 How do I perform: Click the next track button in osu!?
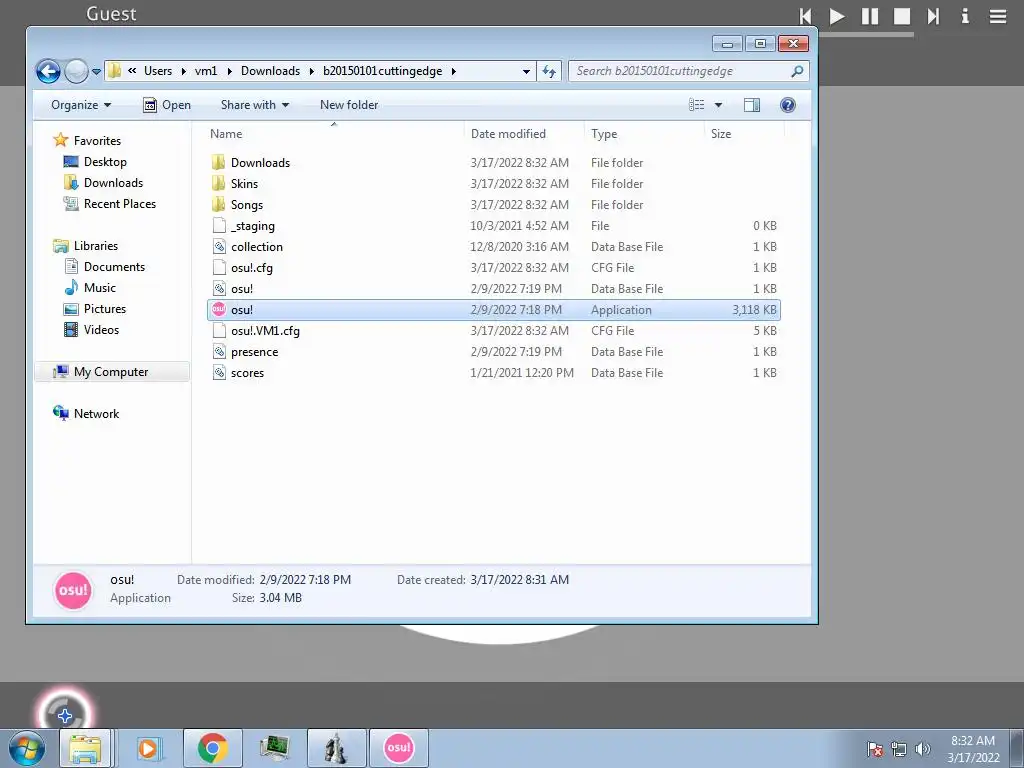(x=933, y=16)
